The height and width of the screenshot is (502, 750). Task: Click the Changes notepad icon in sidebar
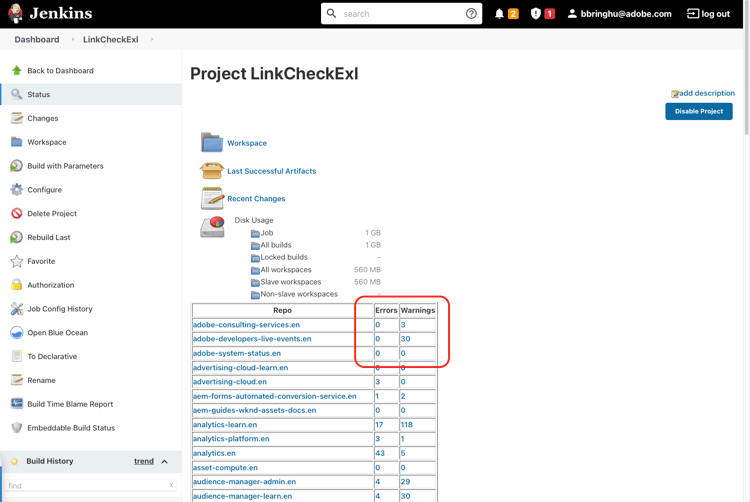17,118
